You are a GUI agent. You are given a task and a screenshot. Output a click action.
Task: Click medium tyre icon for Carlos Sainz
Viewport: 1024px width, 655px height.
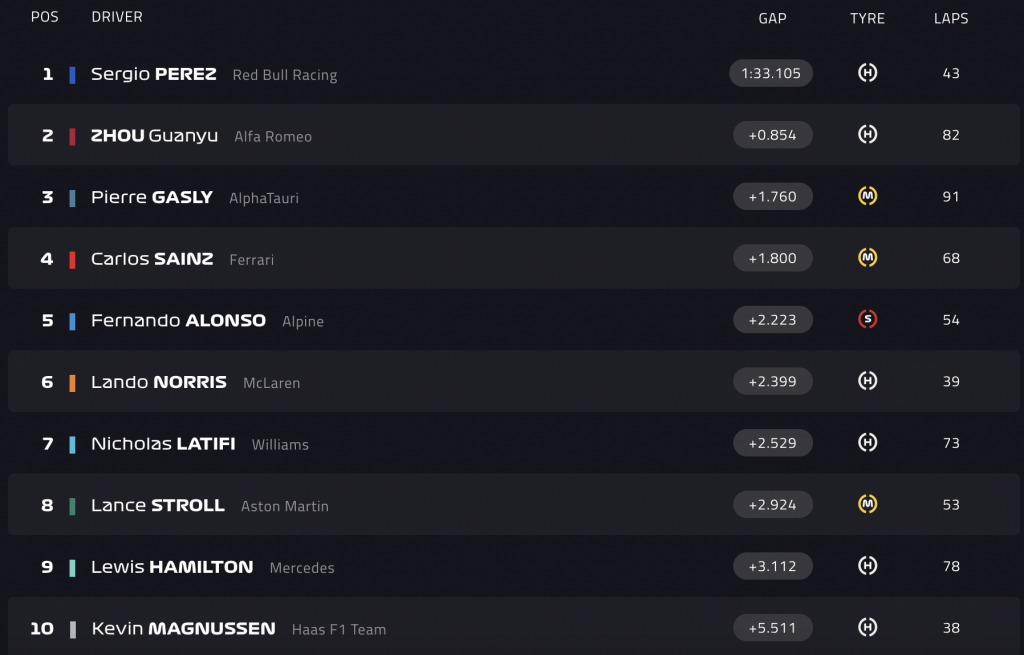tap(868, 258)
